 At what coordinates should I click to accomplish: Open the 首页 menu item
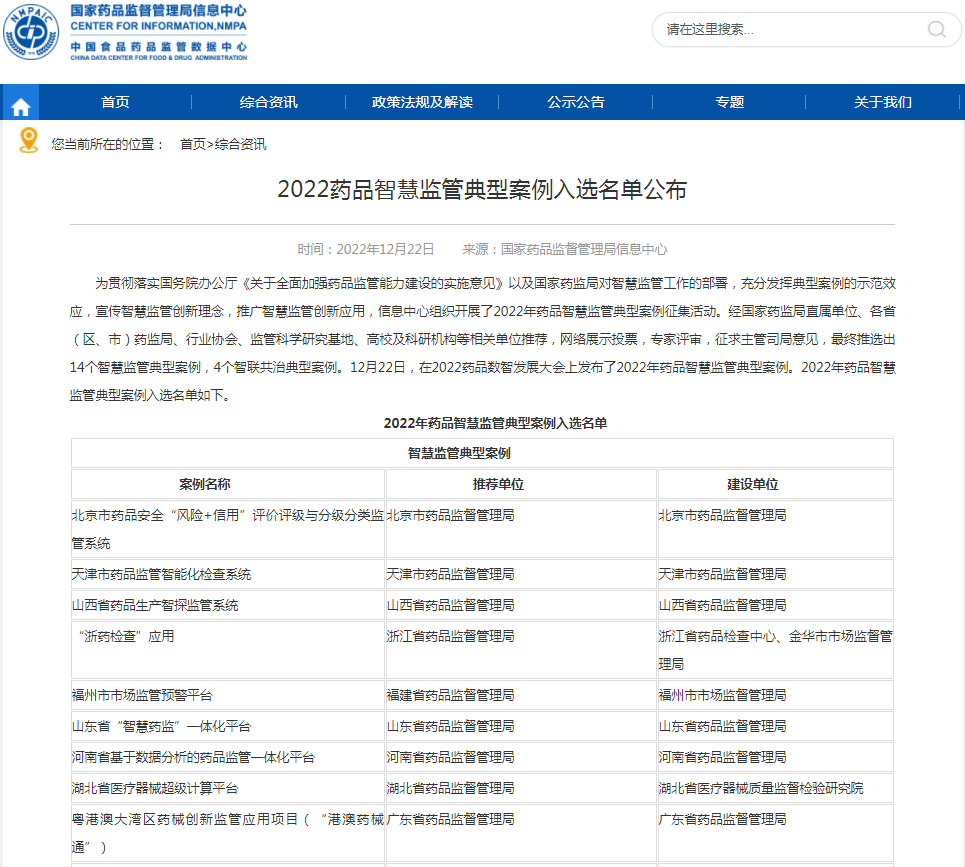115,102
